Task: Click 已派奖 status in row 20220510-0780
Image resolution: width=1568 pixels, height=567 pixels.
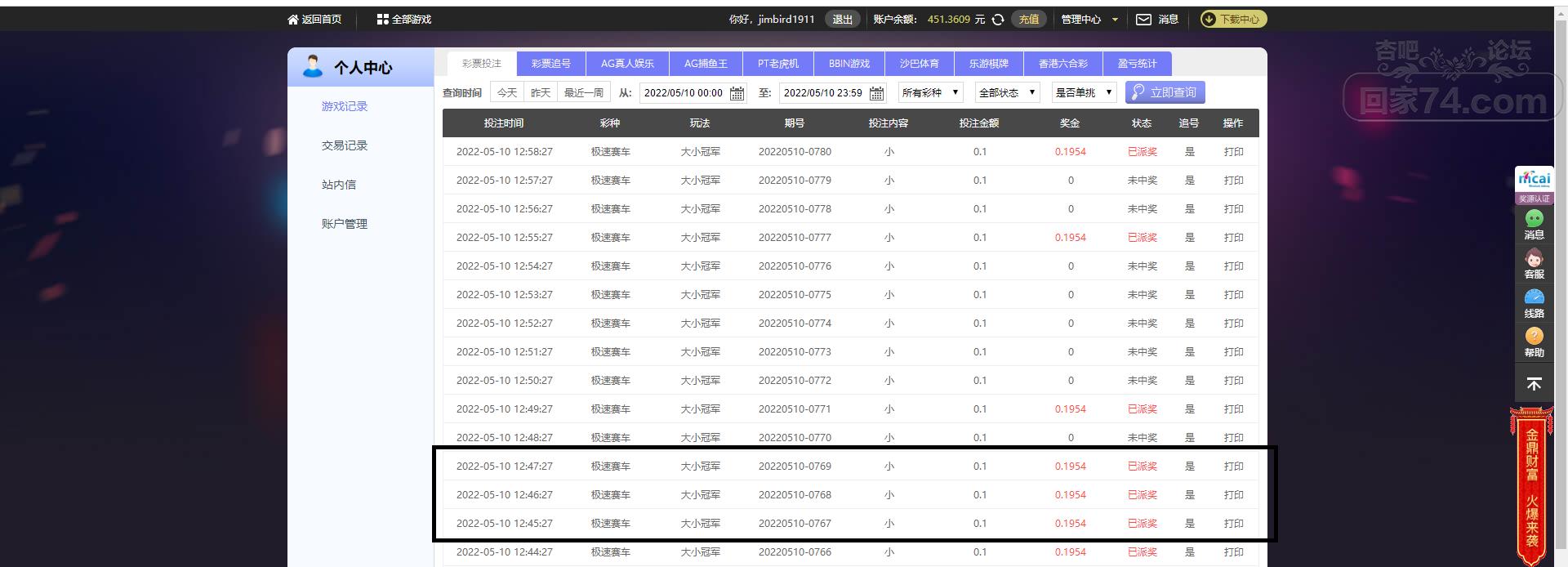Action: point(1142,152)
